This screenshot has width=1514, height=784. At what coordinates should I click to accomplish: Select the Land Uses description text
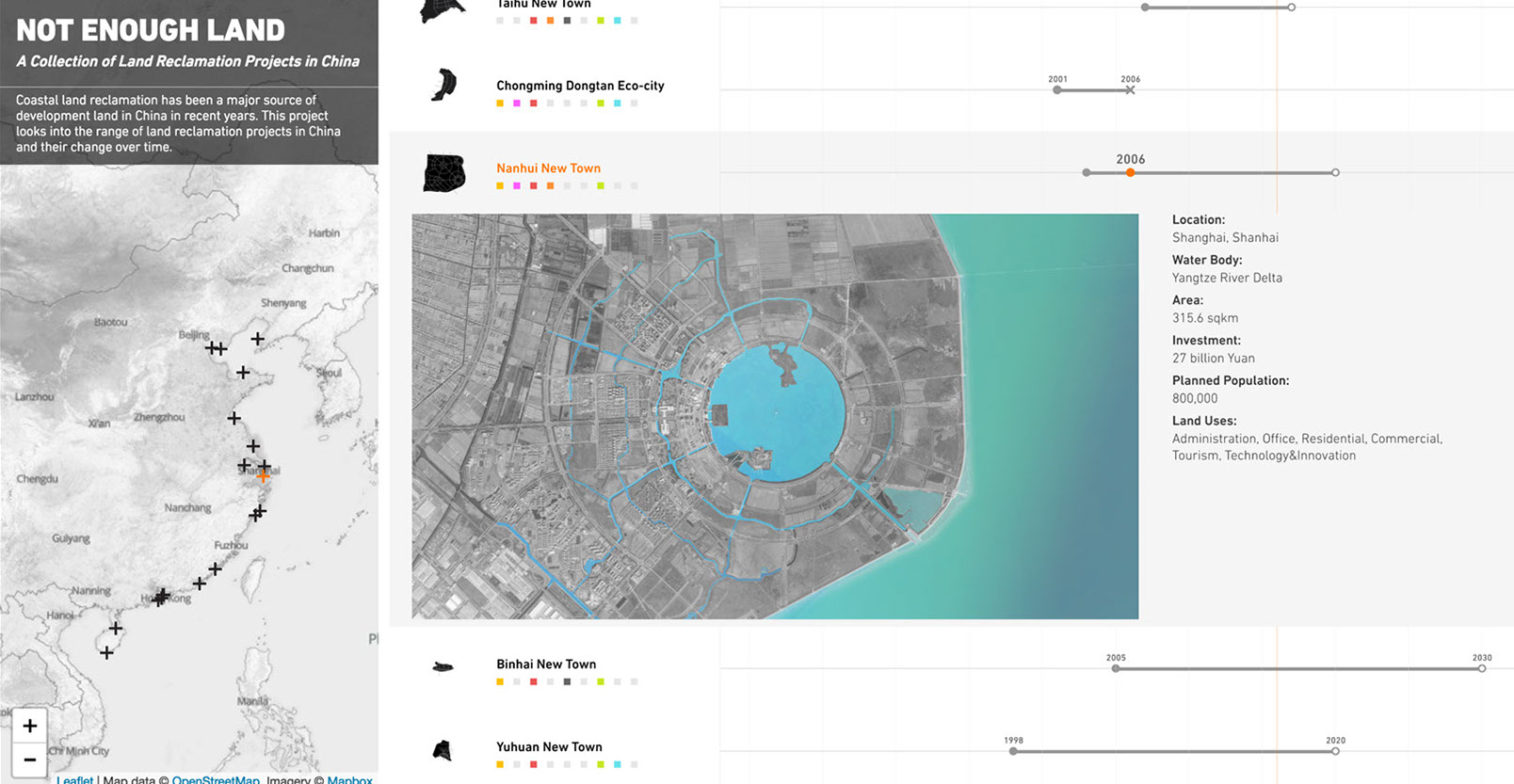click(1307, 447)
